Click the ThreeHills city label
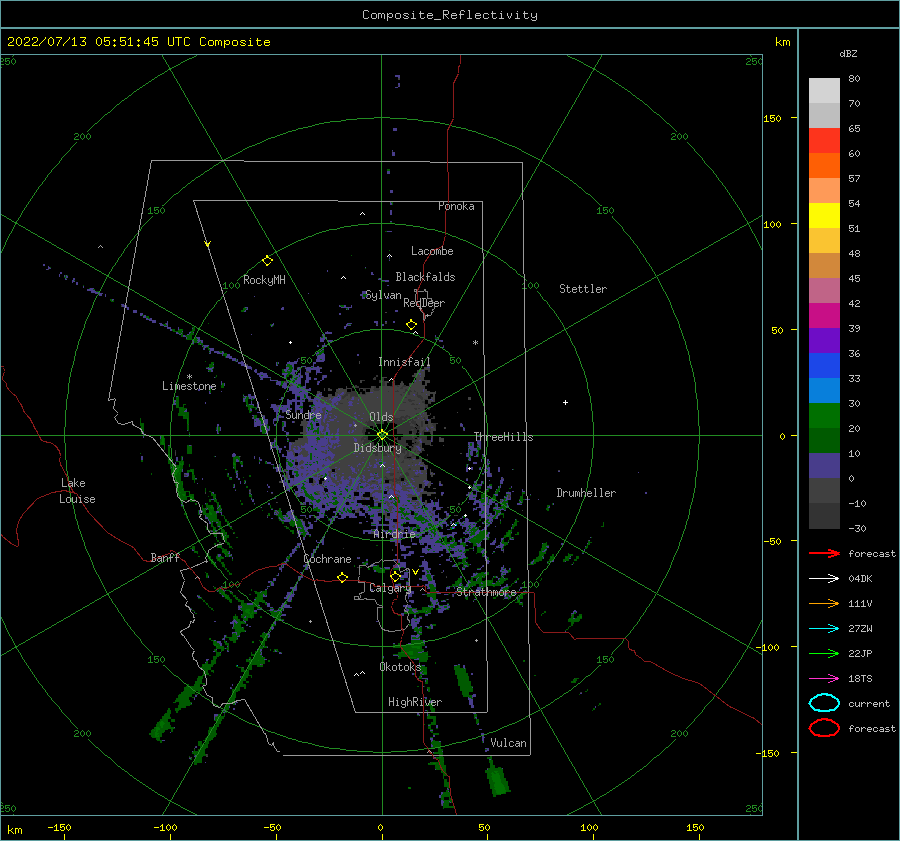 503,437
